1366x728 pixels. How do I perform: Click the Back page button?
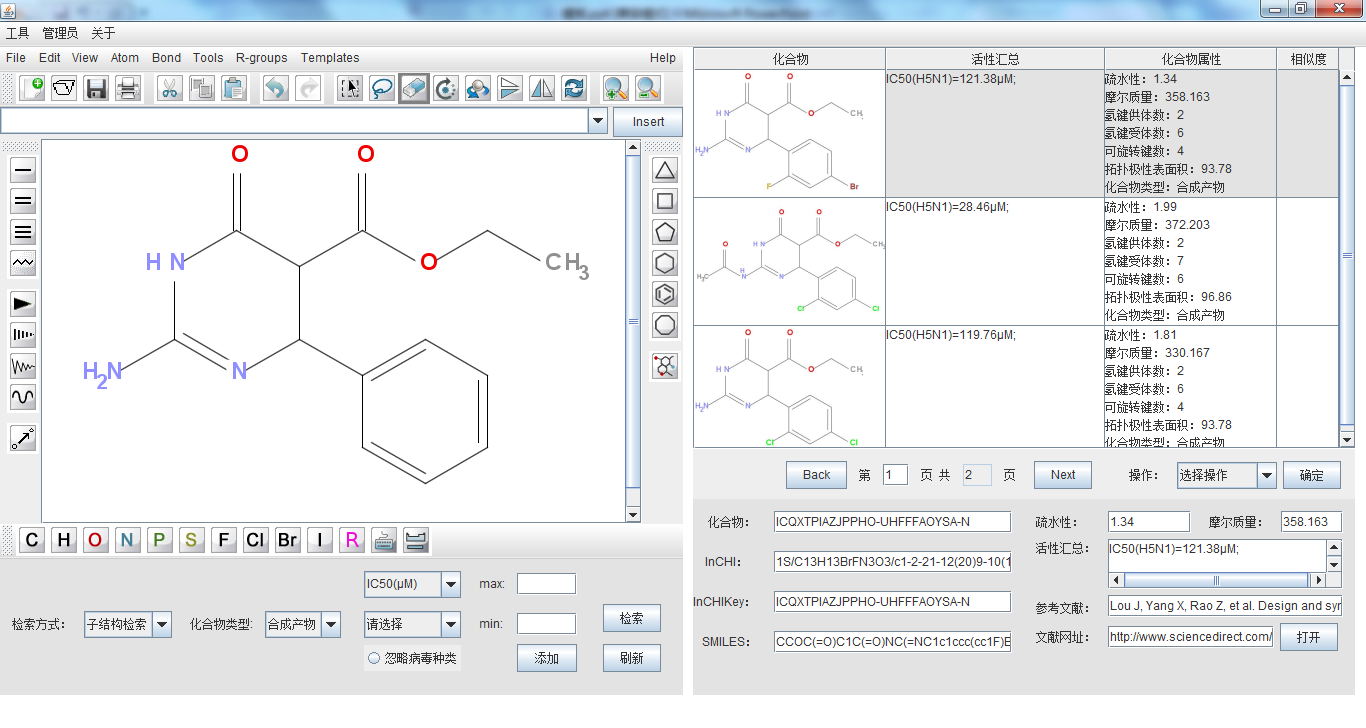(x=816, y=475)
